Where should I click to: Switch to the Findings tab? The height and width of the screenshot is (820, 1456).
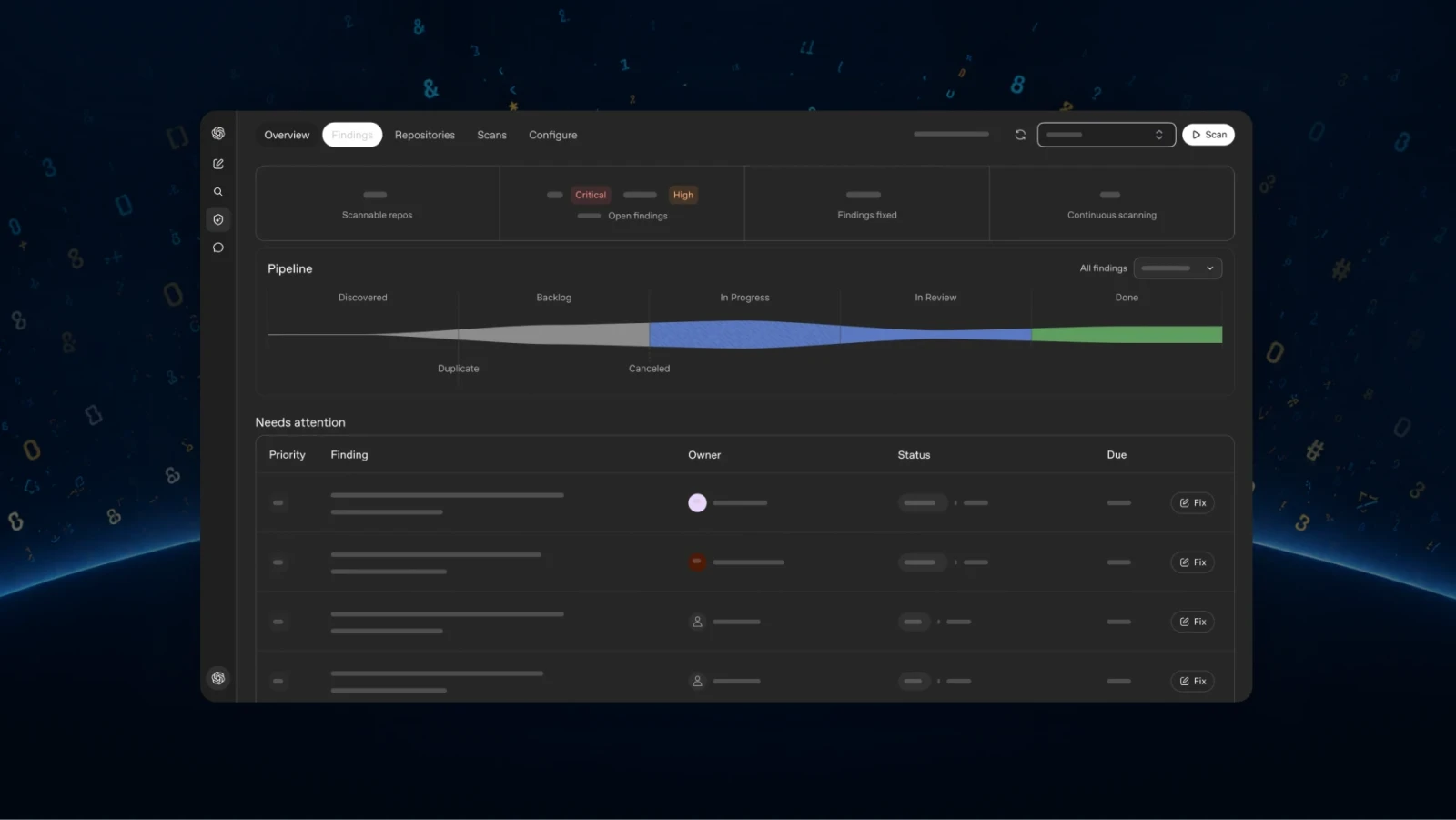pyautogui.click(x=352, y=135)
